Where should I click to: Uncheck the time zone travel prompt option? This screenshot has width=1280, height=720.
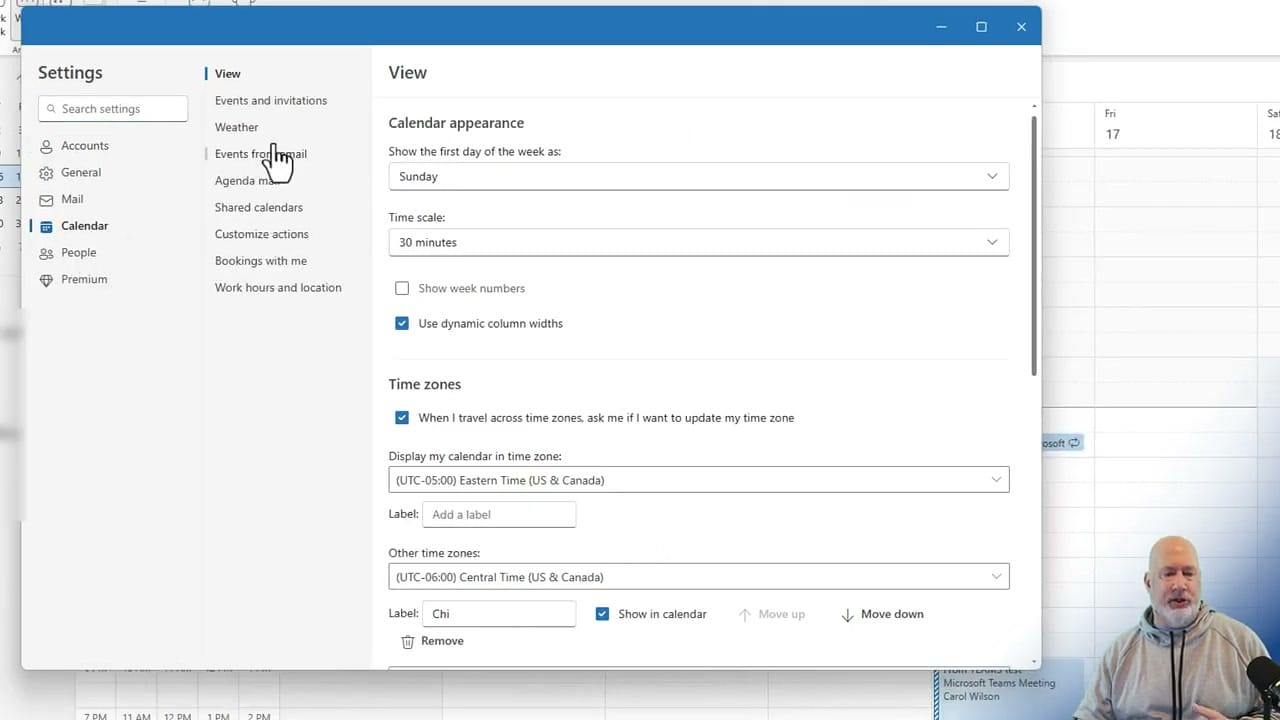click(402, 417)
